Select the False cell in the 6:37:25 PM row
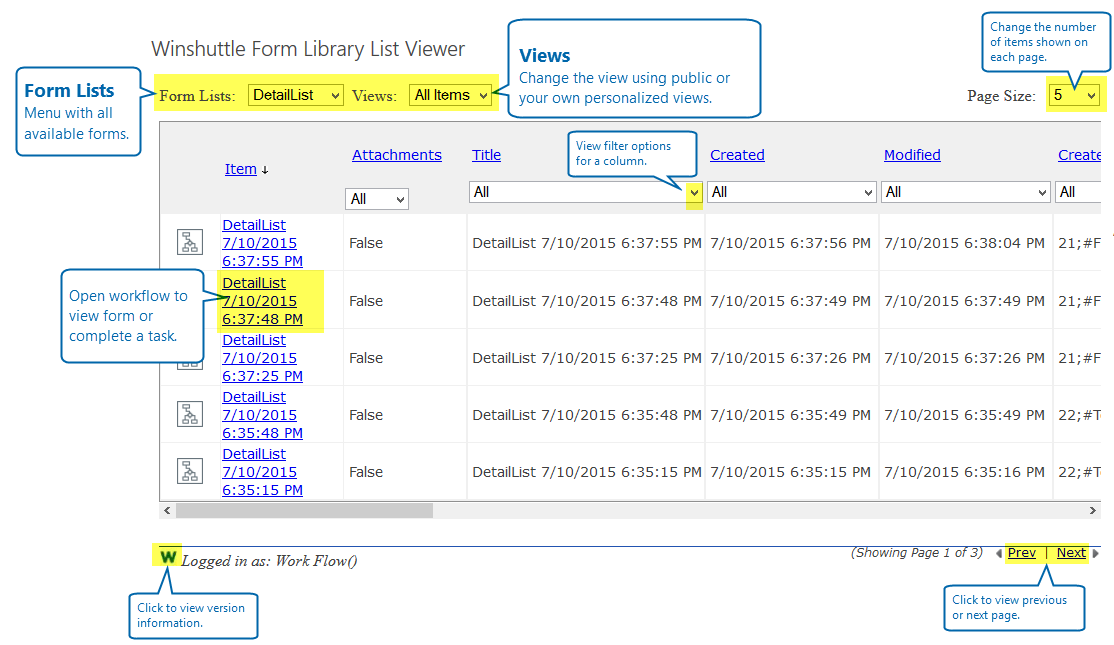 click(366, 358)
